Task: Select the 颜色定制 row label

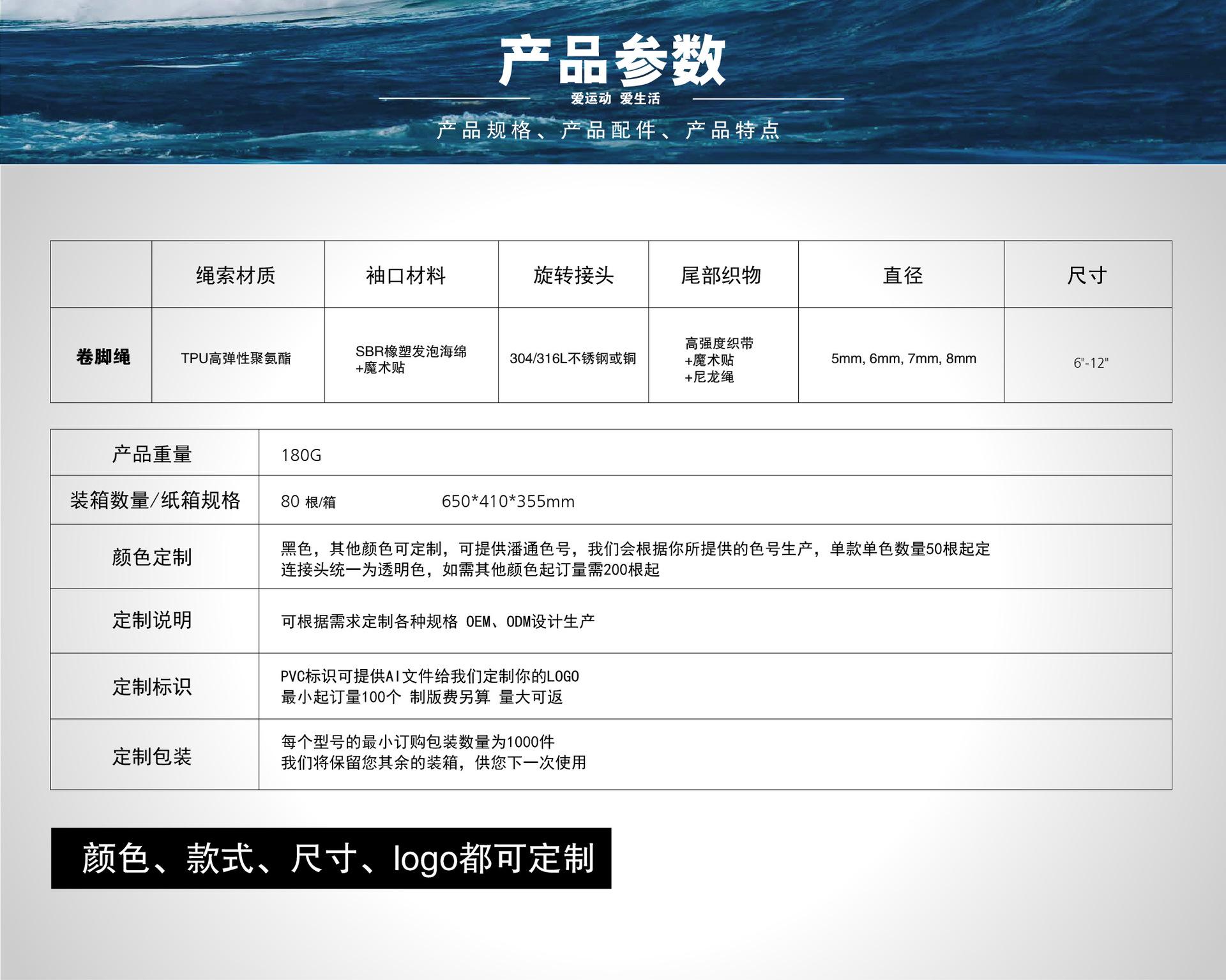Action: [x=152, y=557]
